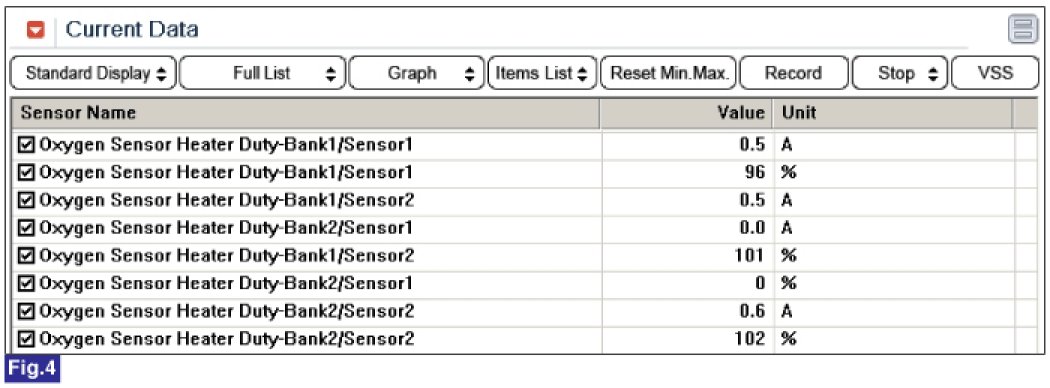
Task: Toggle the Bank2/Sensor1 row showing 0.0 A checkbox
Action: click(27, 228)
